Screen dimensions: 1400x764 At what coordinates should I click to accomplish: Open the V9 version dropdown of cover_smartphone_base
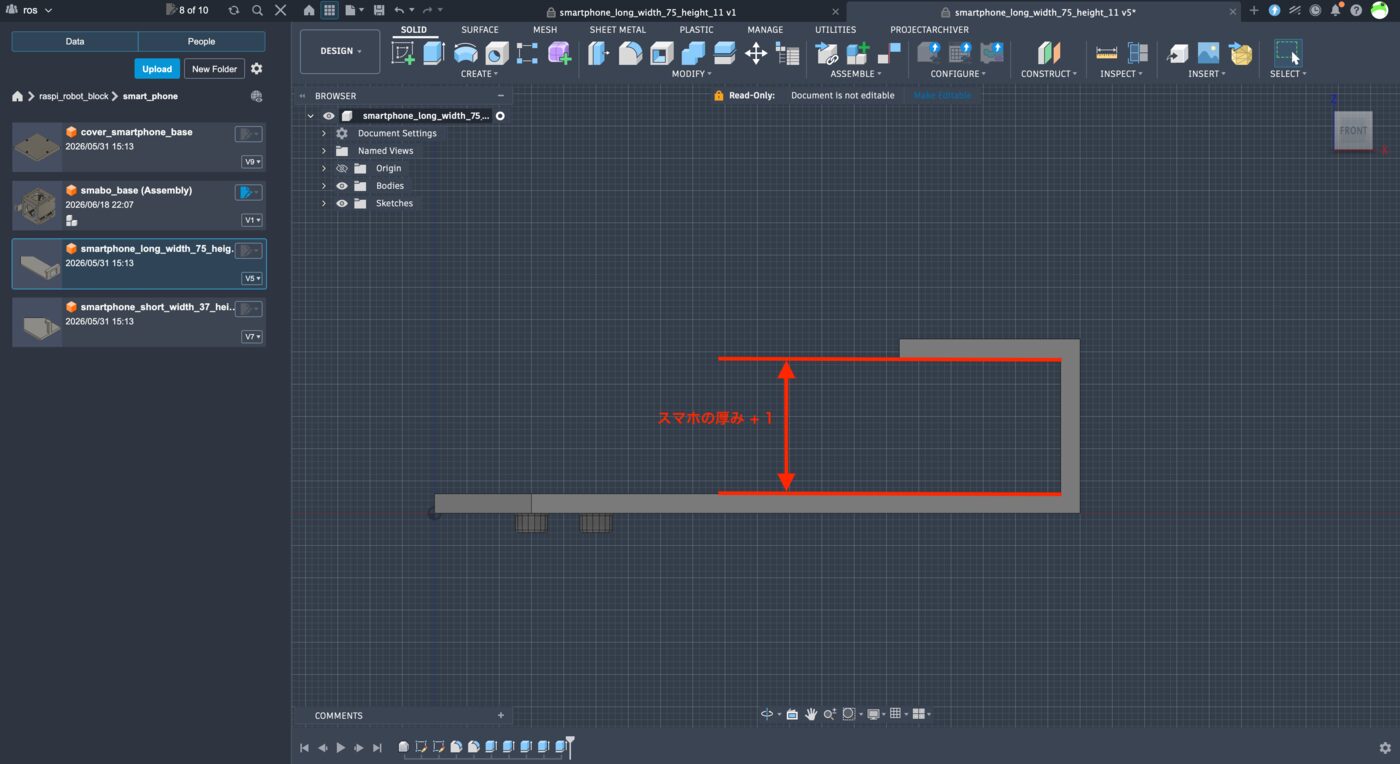point(252,162)
